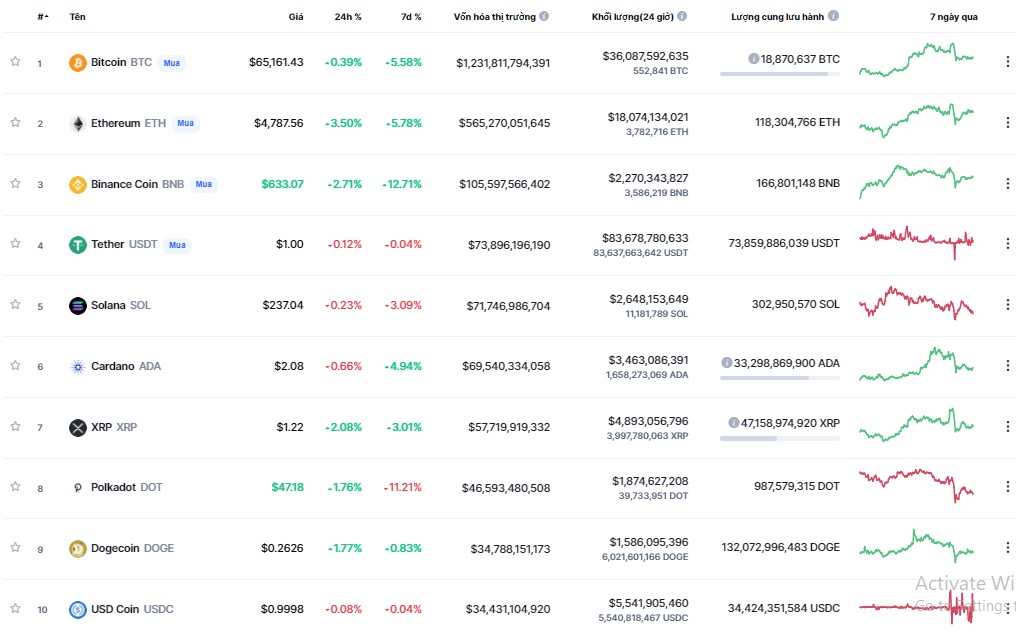Open the Tether 7-day sparkline chart

point(916,242)
